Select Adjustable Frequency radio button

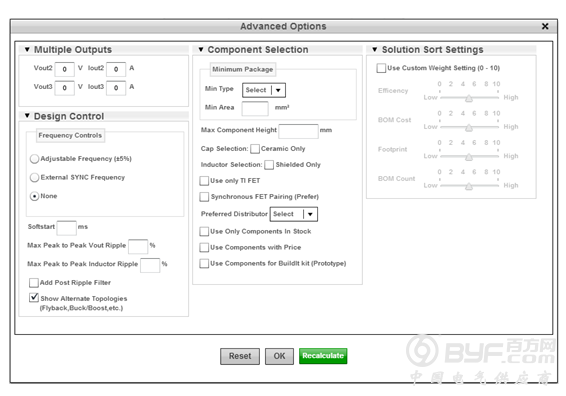click(34, 159)
